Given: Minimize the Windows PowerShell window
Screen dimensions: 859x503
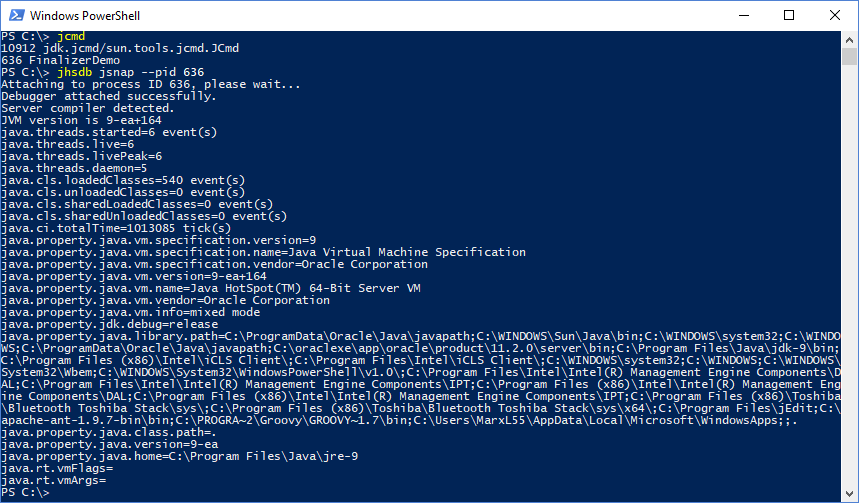Looking at the screenshot, I should pos(743,15).
